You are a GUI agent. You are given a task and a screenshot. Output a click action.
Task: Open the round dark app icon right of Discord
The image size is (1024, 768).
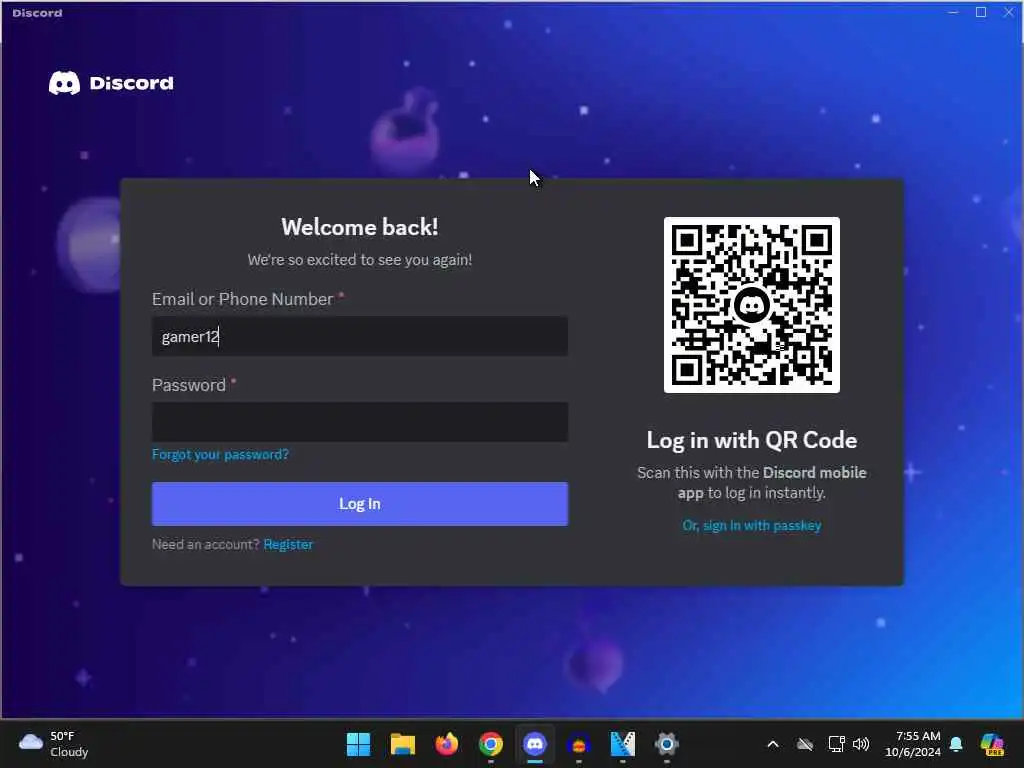click(579, 744)
